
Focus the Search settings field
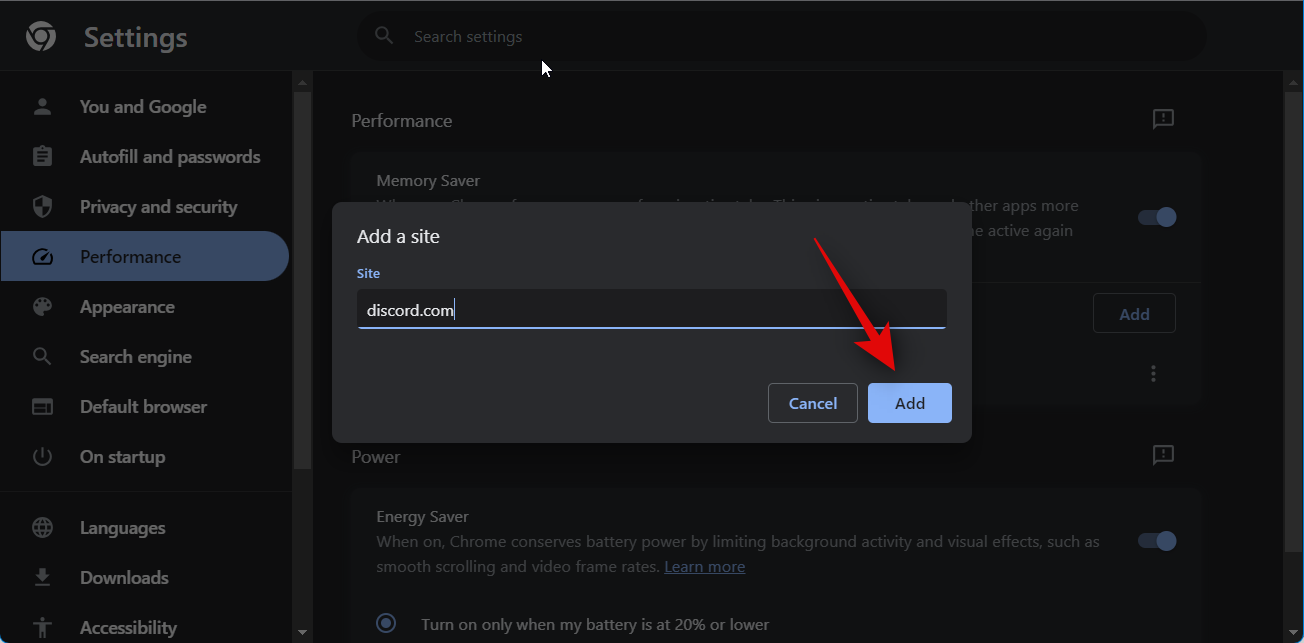tap(781, 36)
